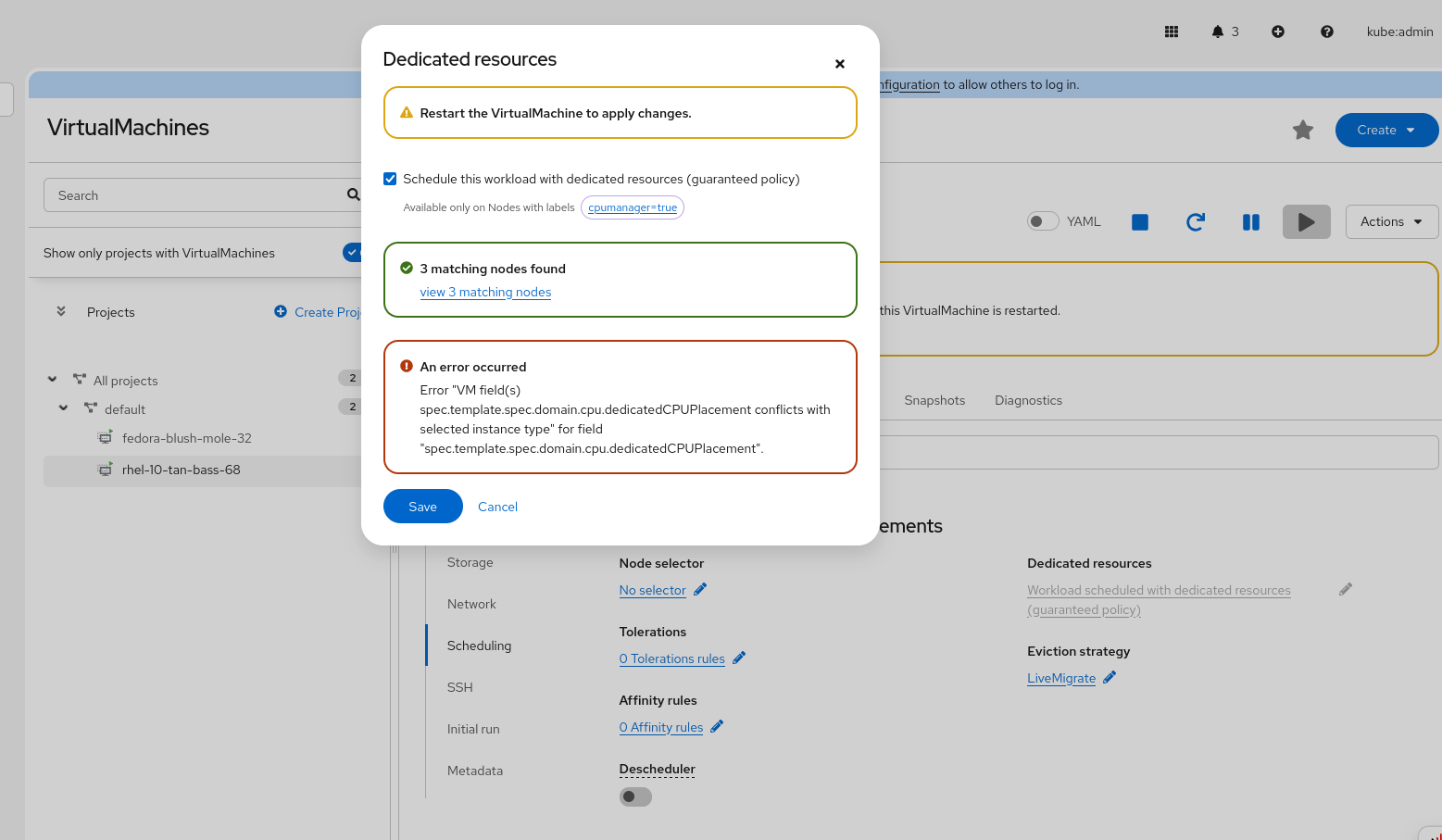Click the favorite star icon
Viewport: 1442px width, 840px height.
[x=1303, y=131]
